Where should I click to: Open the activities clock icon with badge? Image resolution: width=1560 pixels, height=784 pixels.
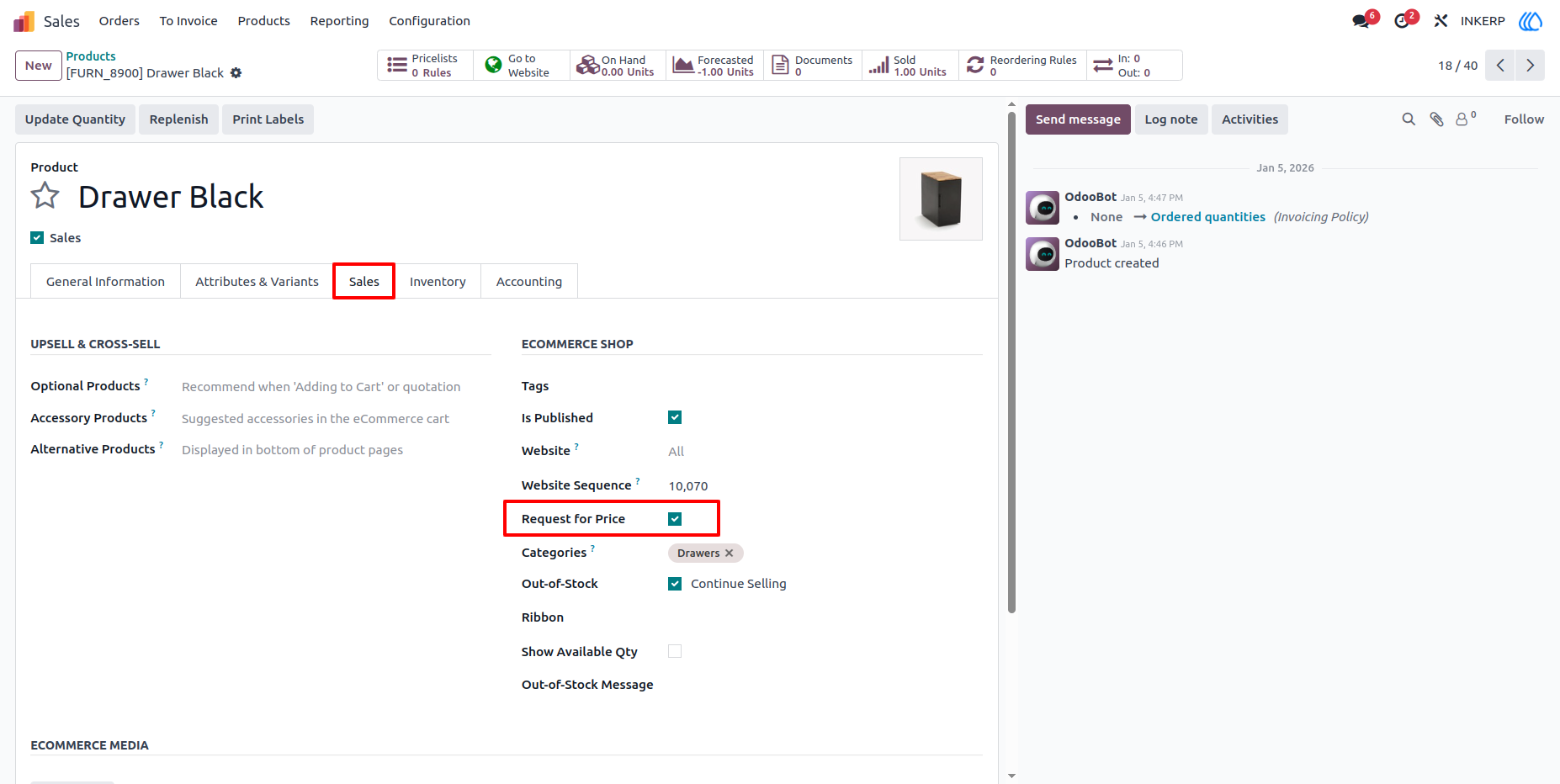[1402, 21]
